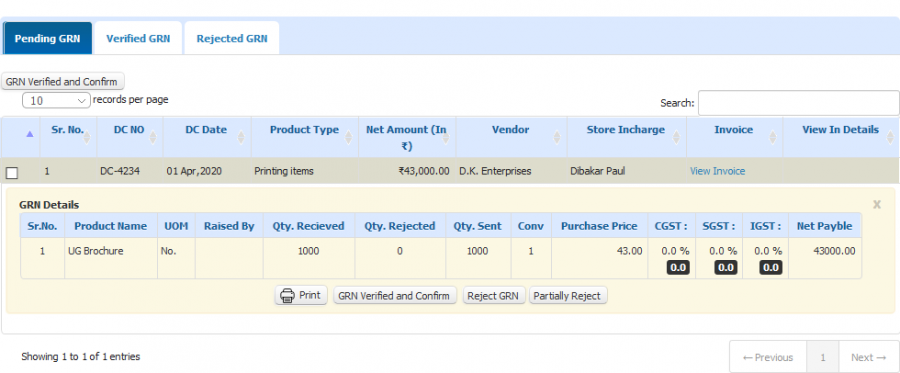The image size is (900, 373).
Task: Click the CGST 0.0 amount badge
Action: 678,267
